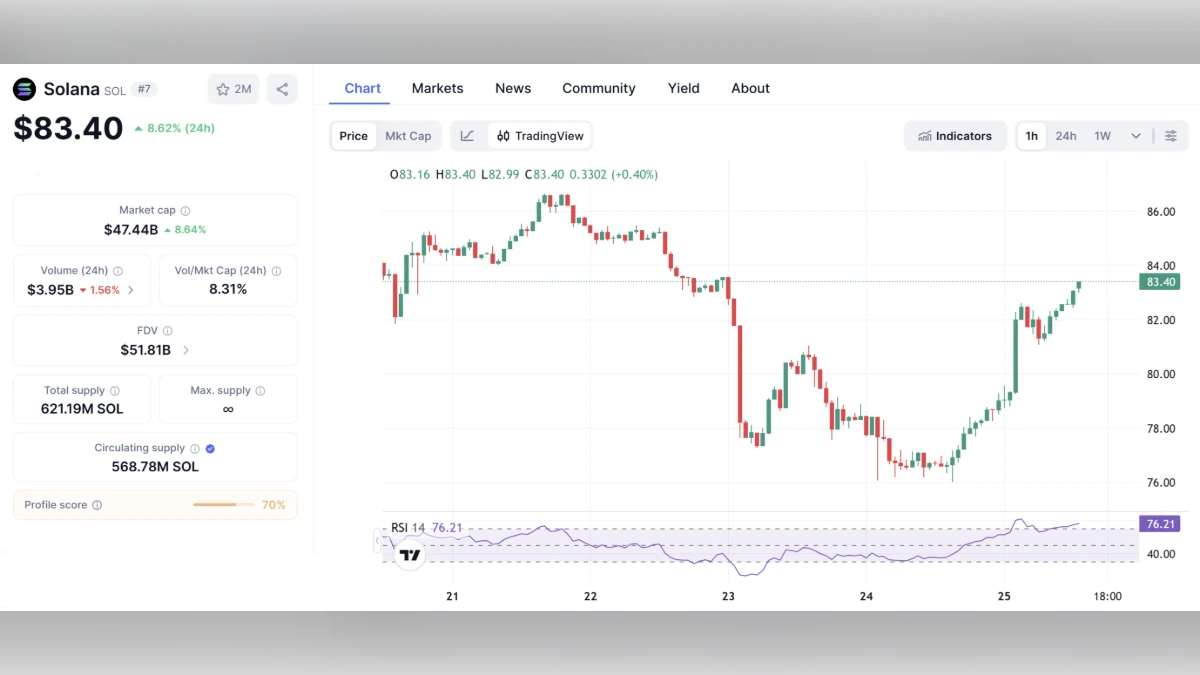Click the 2M watchlist star button
The width and height of the screenshot is (1200, 675).
point(232,89)
